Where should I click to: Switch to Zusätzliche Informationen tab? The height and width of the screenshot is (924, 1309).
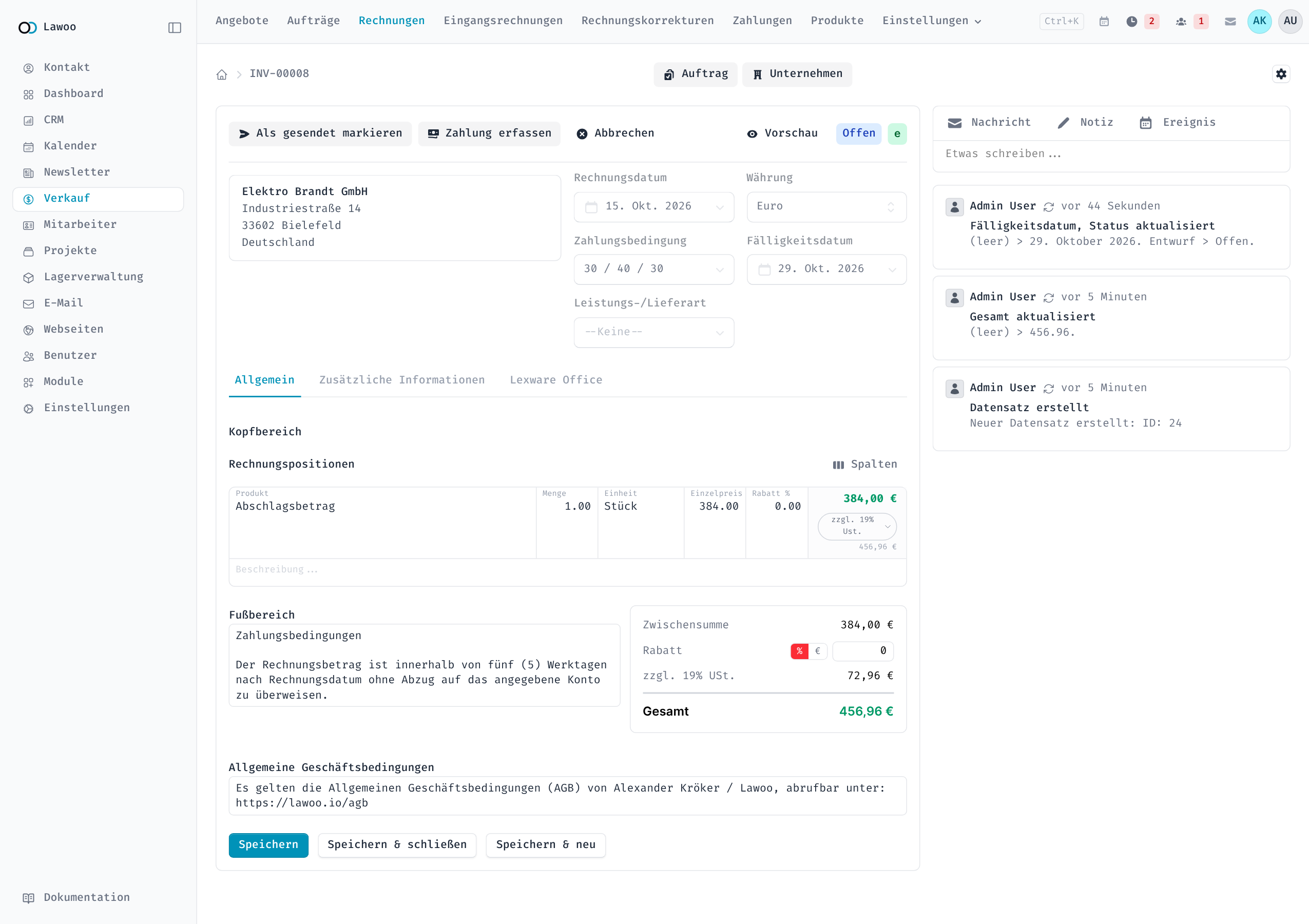[402, 380]
